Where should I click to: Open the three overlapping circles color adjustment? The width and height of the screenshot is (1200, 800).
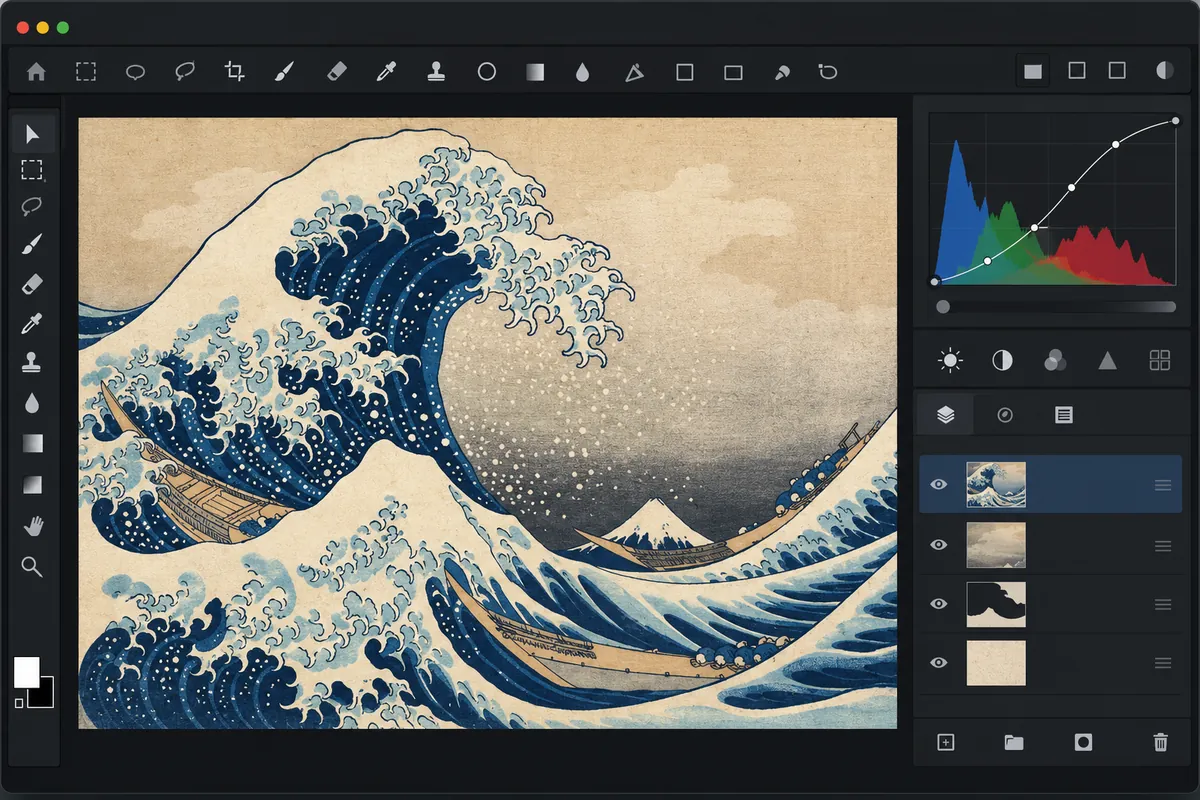point(1055,361)
